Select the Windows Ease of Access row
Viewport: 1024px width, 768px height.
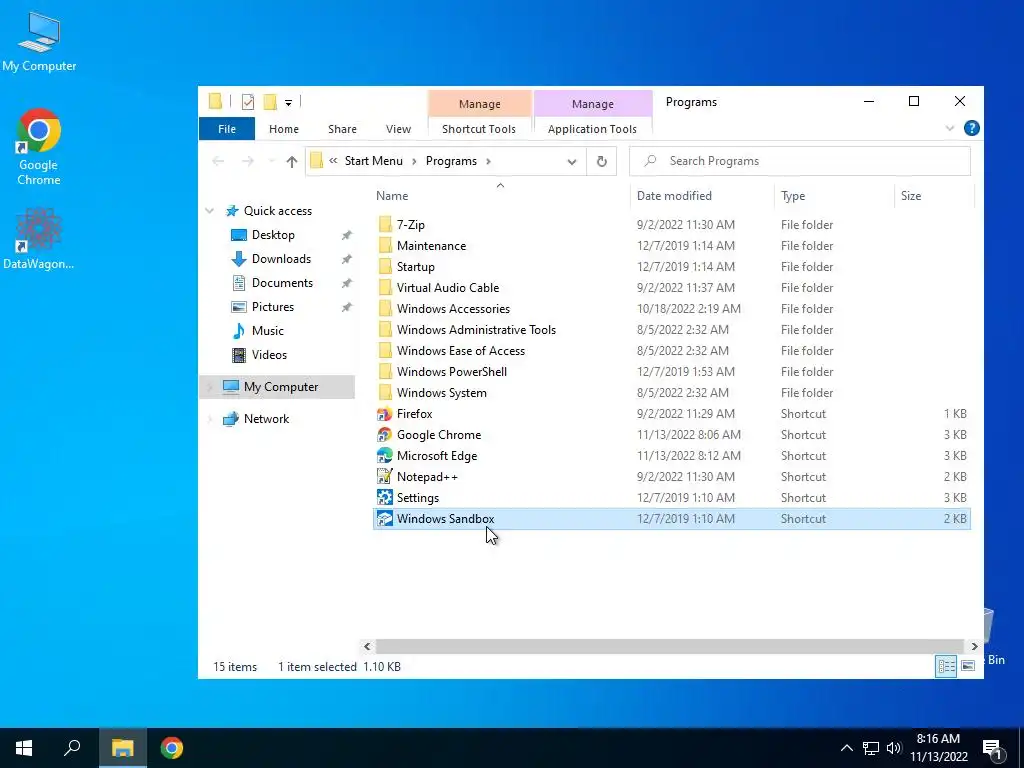[671, 351]
